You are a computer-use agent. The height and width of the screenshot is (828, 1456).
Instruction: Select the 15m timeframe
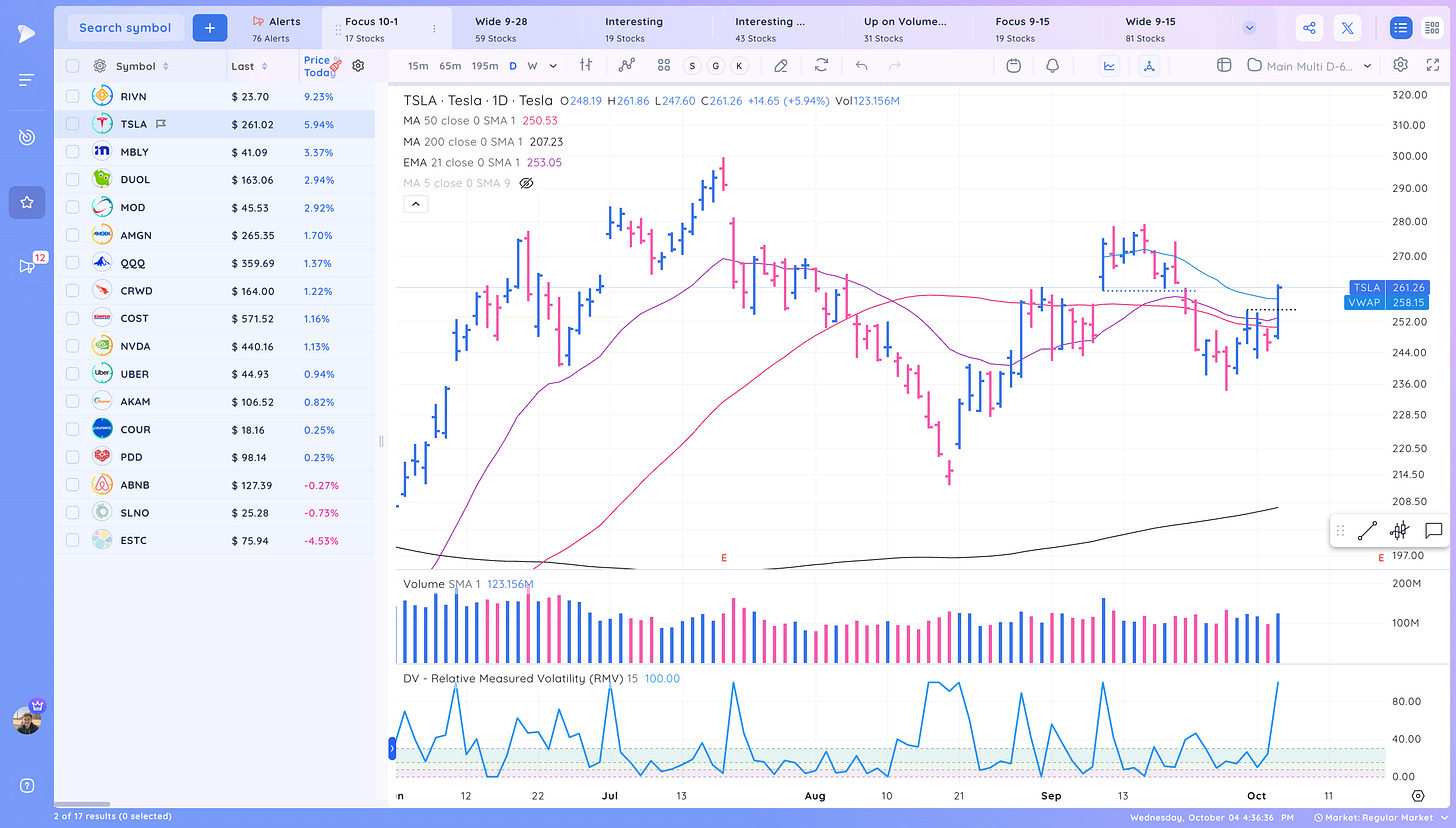point(418,66)
